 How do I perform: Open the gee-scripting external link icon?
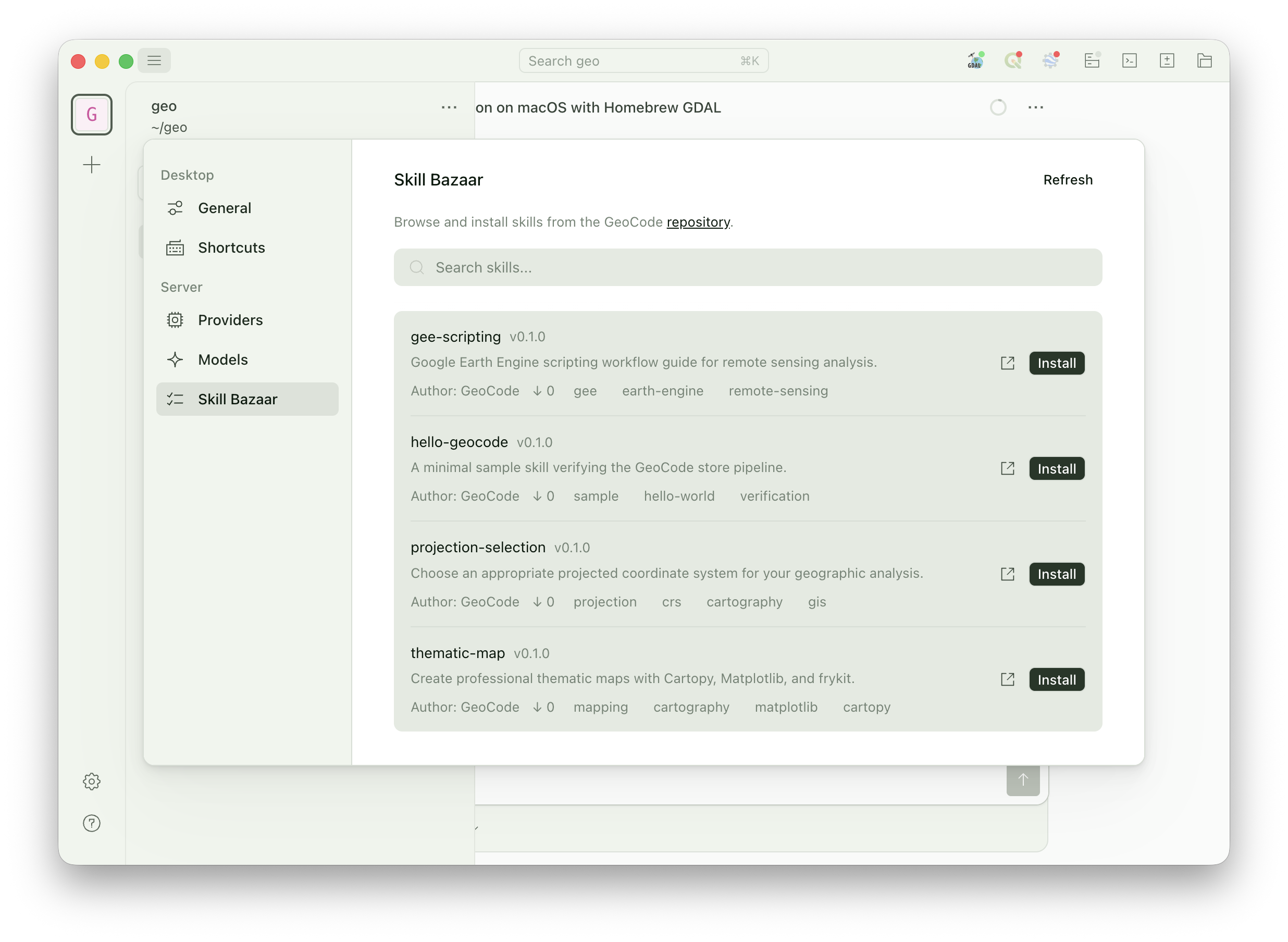coord(1008,363)
